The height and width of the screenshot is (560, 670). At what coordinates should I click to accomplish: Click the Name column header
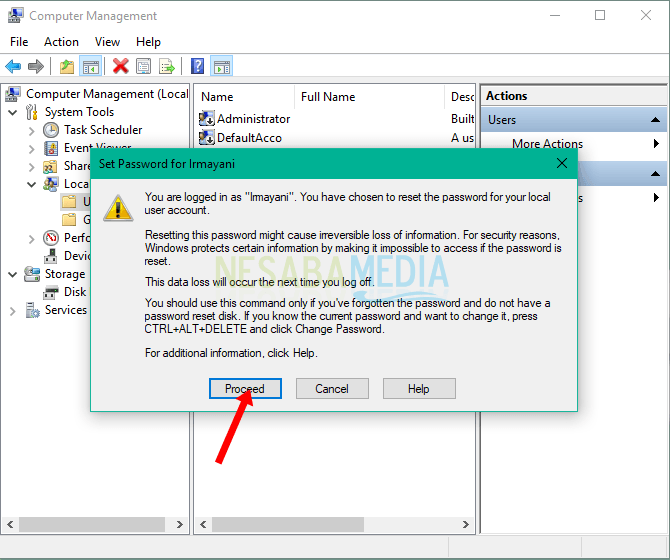point(246,97)
